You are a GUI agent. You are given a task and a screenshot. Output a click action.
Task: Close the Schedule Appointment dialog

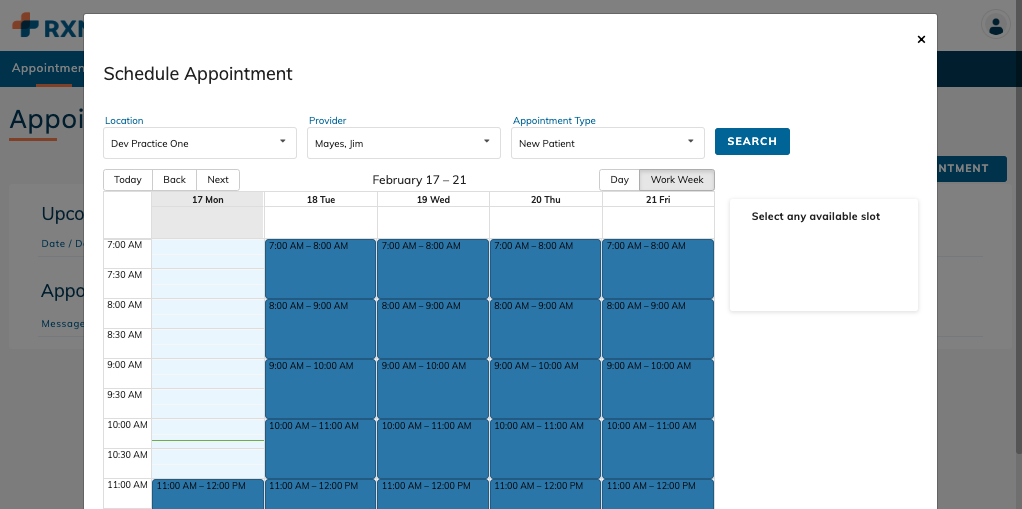pos(921,39)
